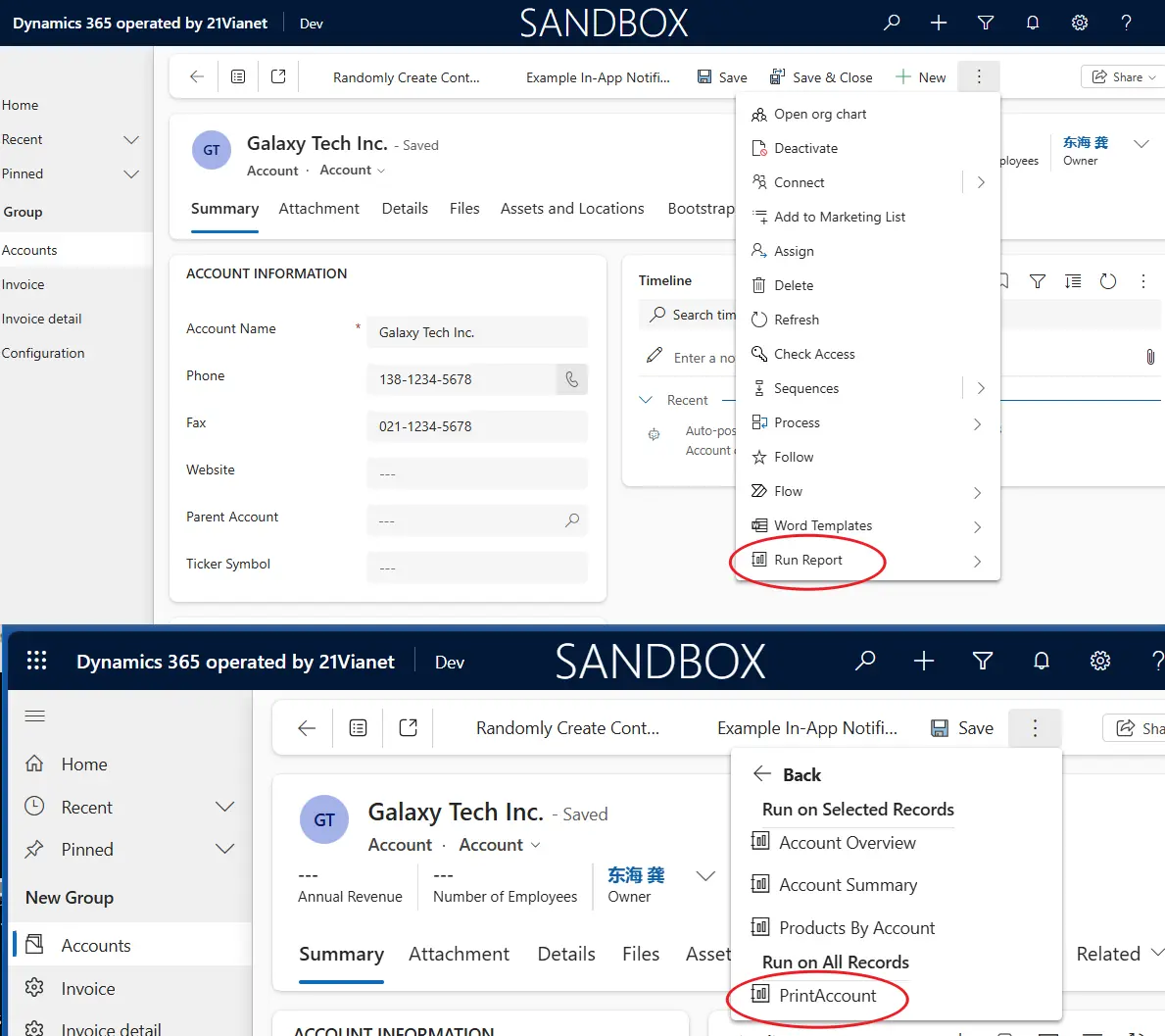This screenshot has width=1165, height=1036.
Task: Click the Timeline vertical three-dot options icon
Action: (x=1142, y=281)
